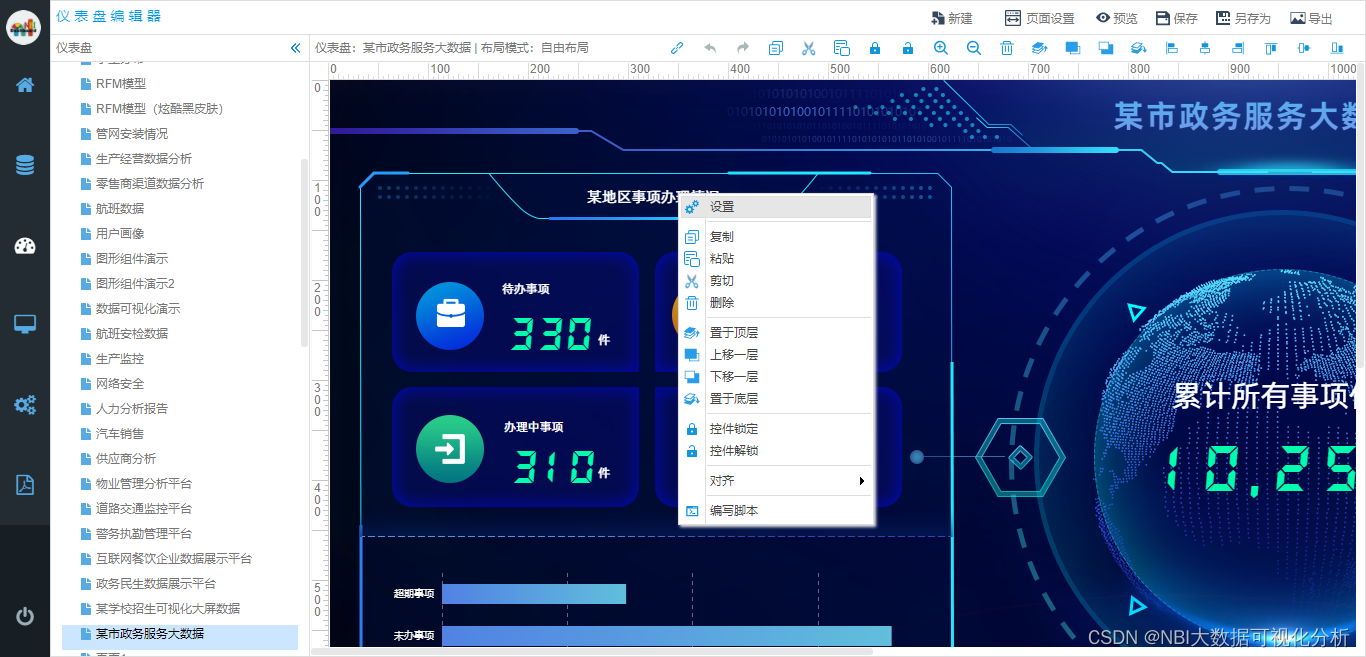Click the closed-lock icon in the toolbar
The height and width of the screenshot is (657, 1366).
pyautogui.click(x=875, y=47)
